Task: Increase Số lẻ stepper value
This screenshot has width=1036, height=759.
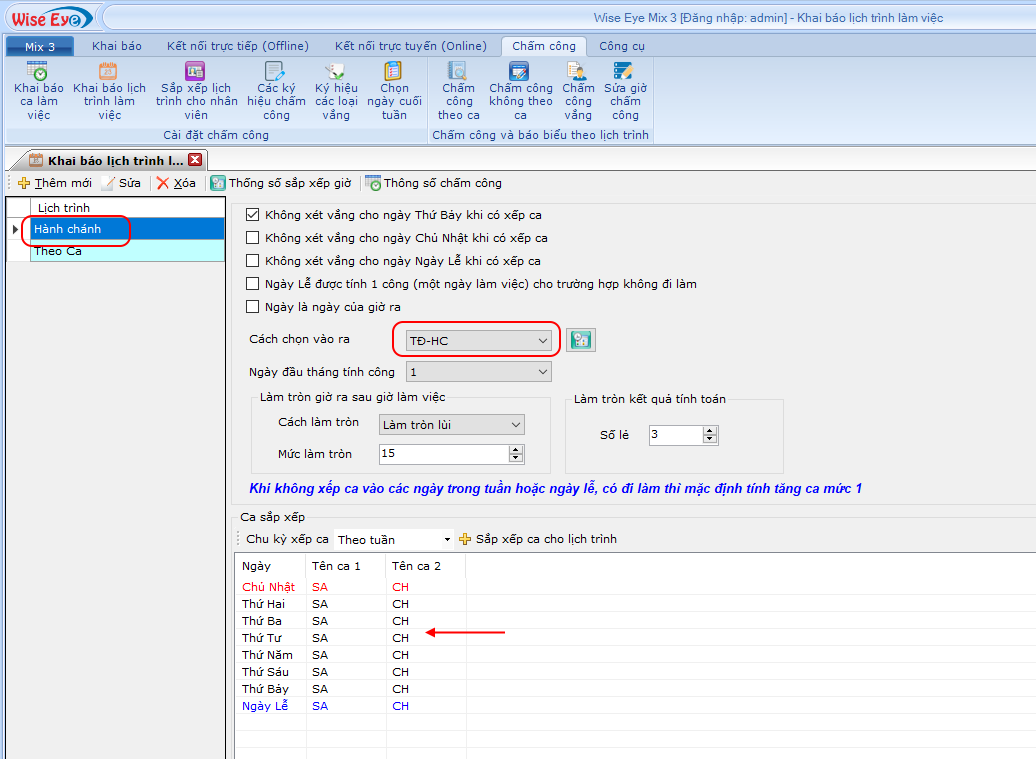Action: tap(710, 430)
